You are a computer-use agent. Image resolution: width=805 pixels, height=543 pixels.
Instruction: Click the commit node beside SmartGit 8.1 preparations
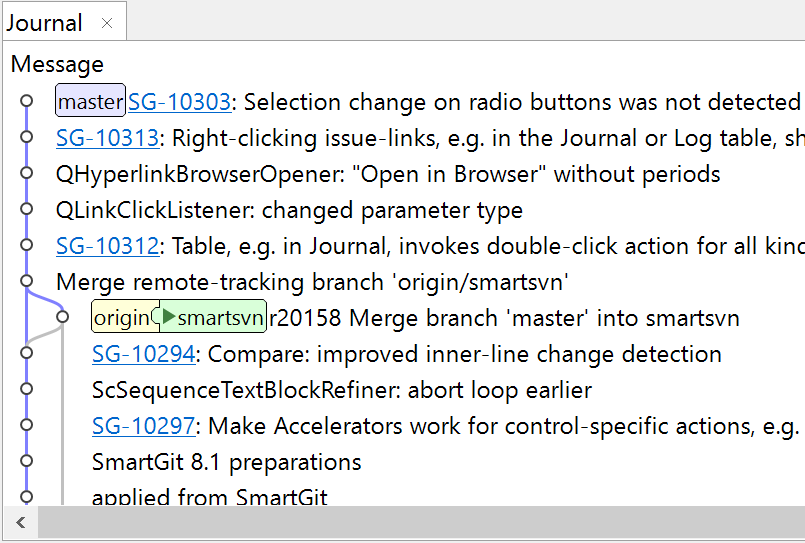click(x=27, y=461)
